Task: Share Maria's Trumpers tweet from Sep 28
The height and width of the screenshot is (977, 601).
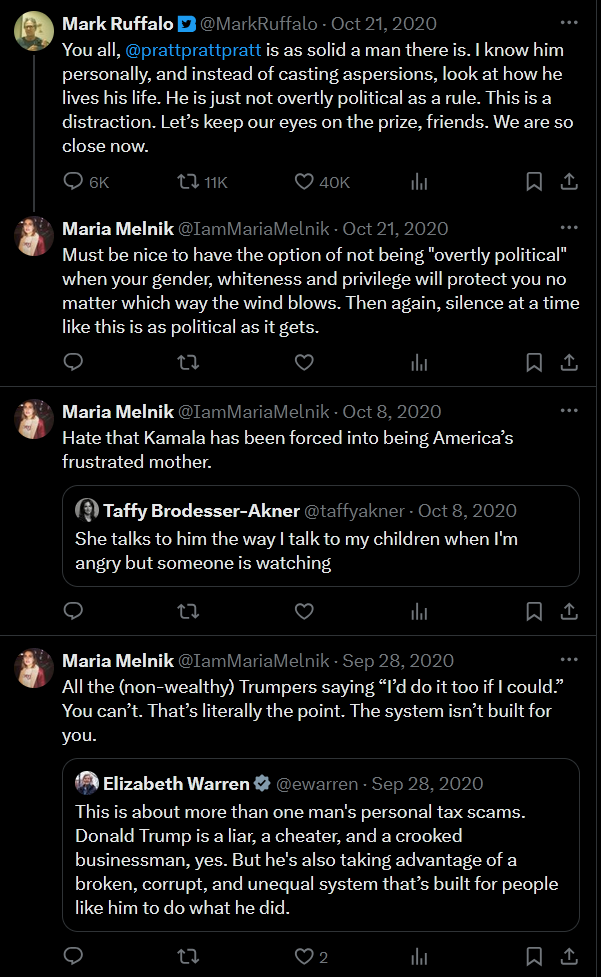Action: pos(569,956)
